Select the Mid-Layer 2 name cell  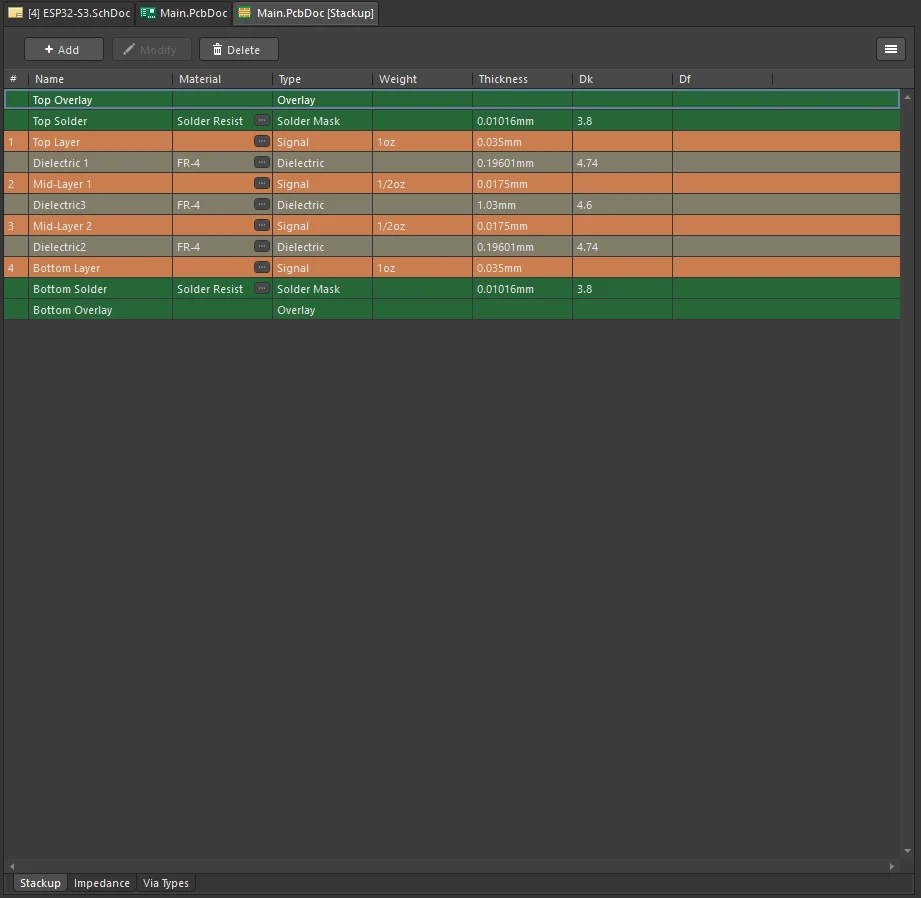(x=100, y=226)
